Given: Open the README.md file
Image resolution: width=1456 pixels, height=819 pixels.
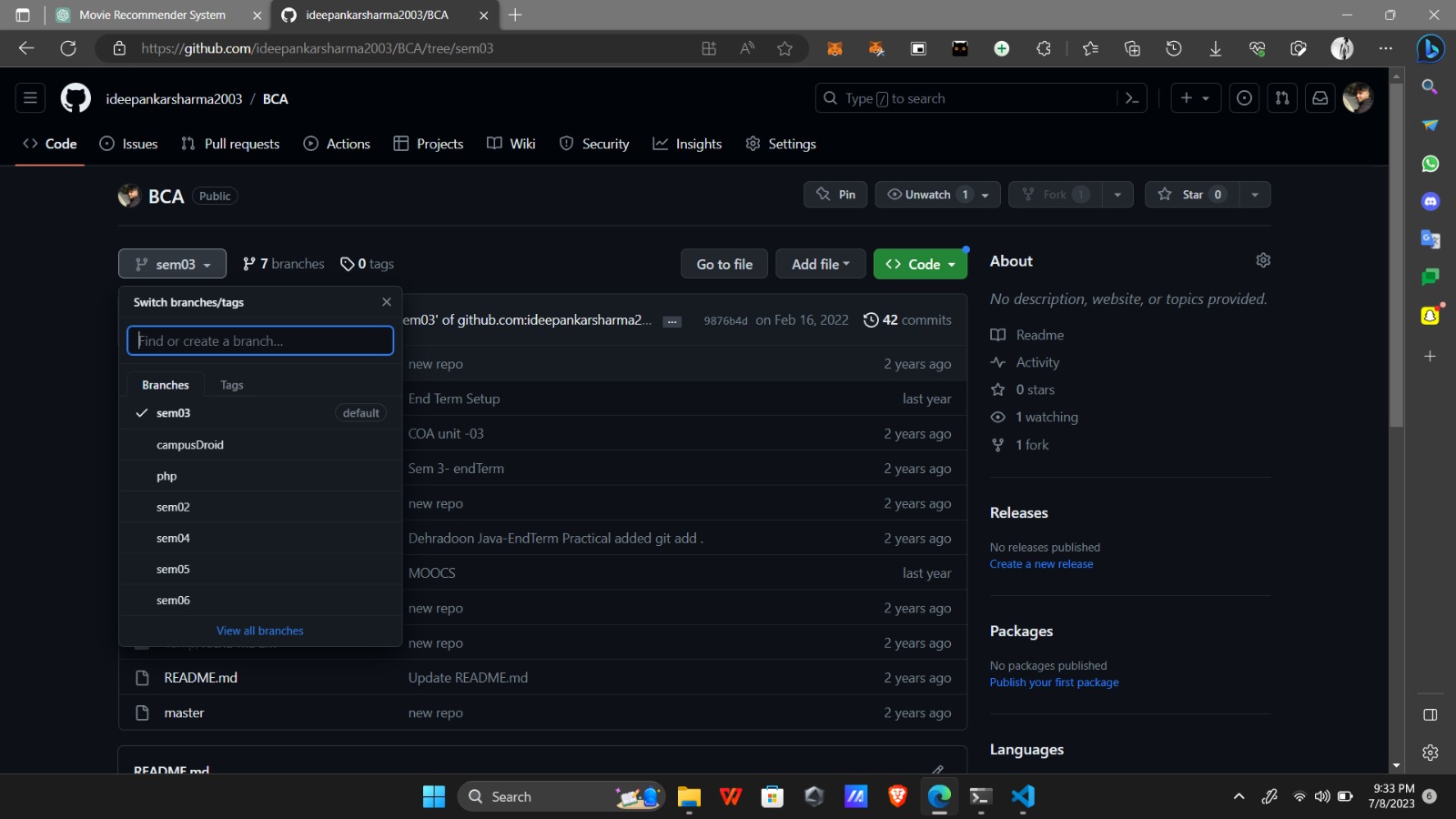Looking at the screenshot, I should (x=200, y=678).
